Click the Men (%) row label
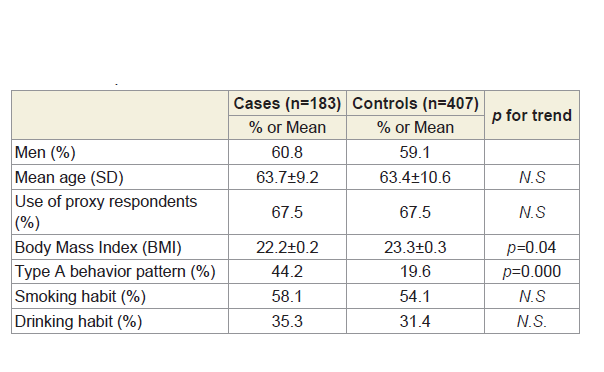 click(45, 152)
